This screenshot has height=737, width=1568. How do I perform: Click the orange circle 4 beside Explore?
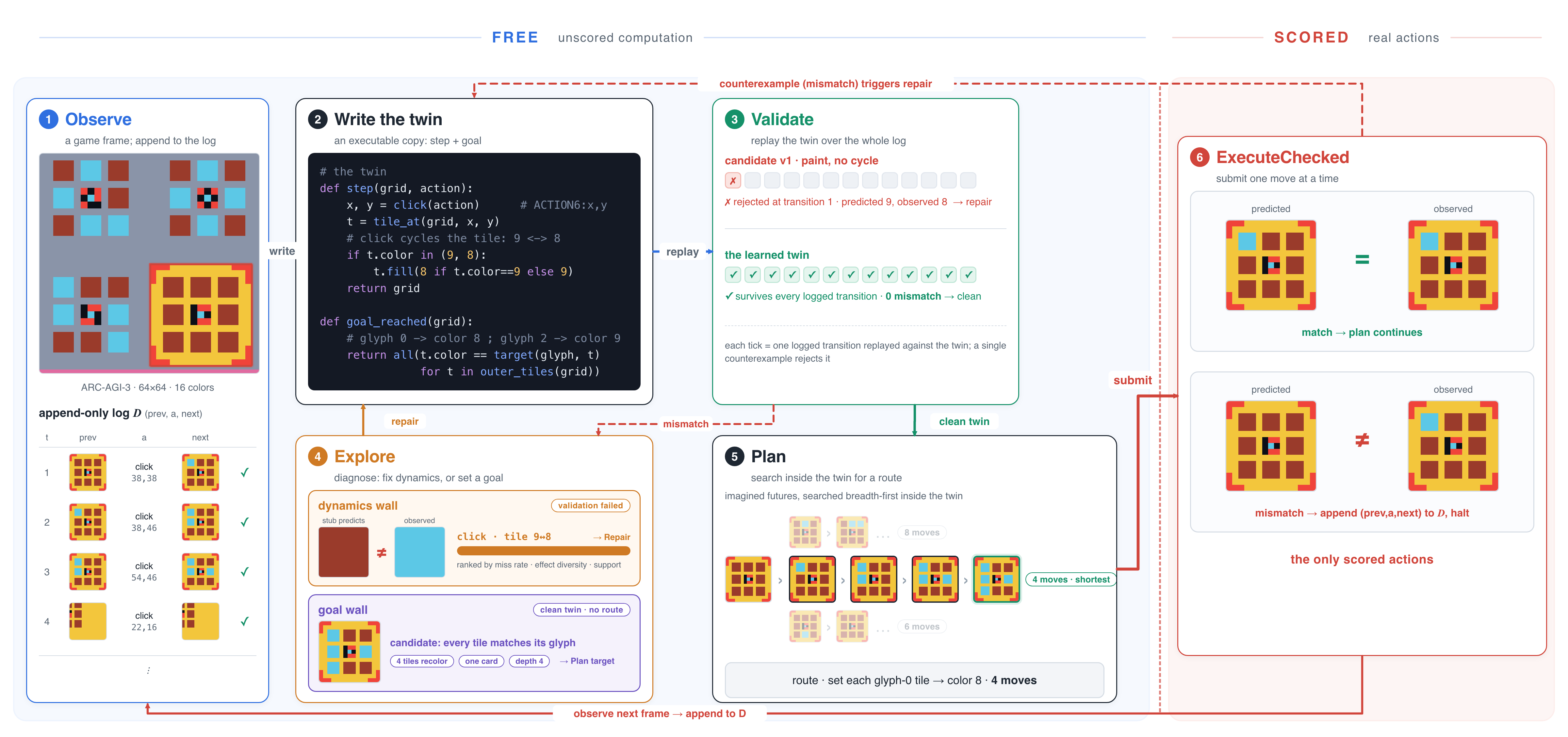318,456
